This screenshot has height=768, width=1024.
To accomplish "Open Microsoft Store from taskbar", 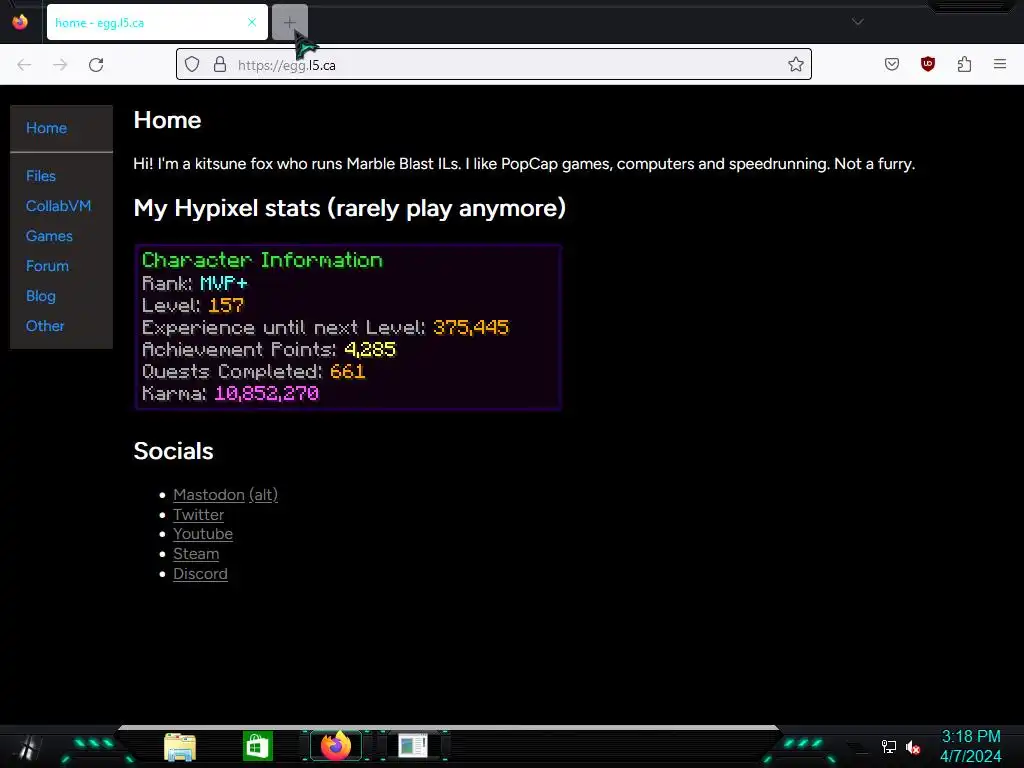I will [257, 746].
